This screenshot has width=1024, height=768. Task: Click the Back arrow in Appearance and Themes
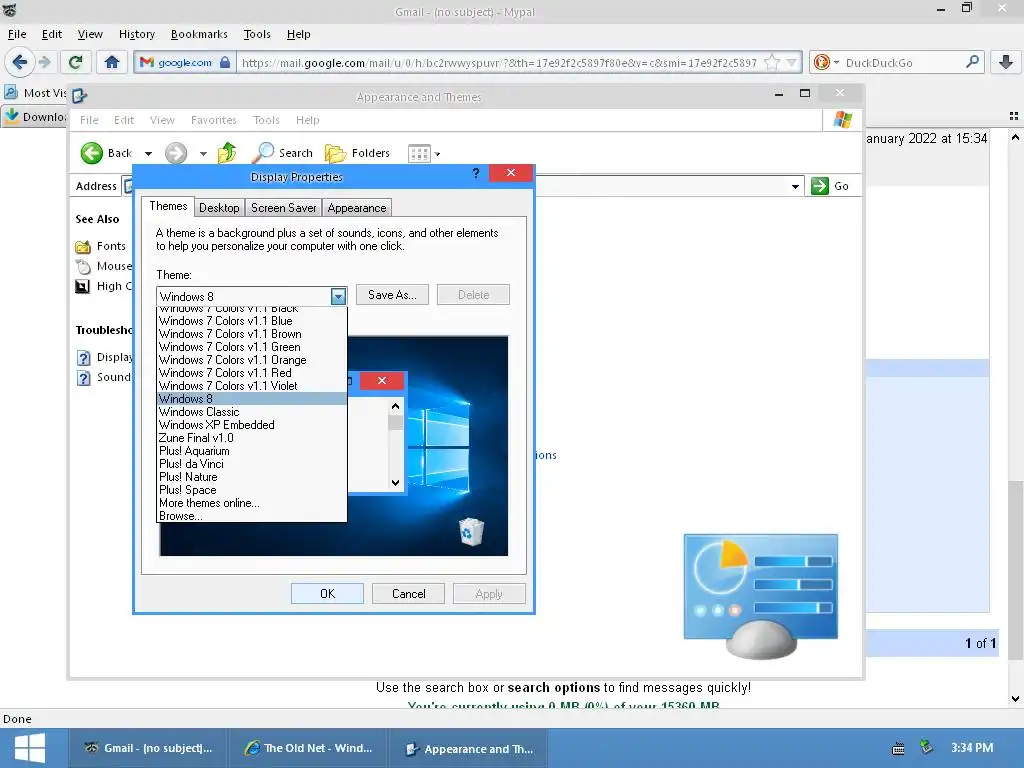pos(92,153)
